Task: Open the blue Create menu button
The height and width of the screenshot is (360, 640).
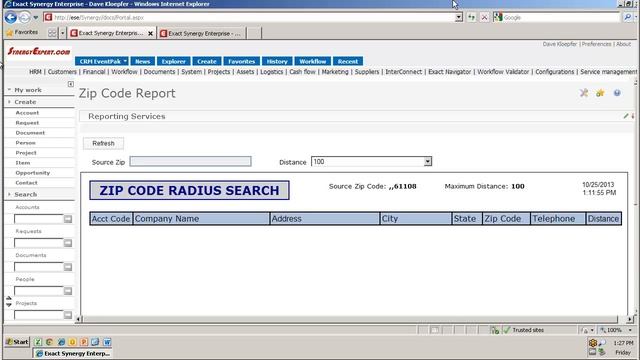Action: tap(207, 61)
